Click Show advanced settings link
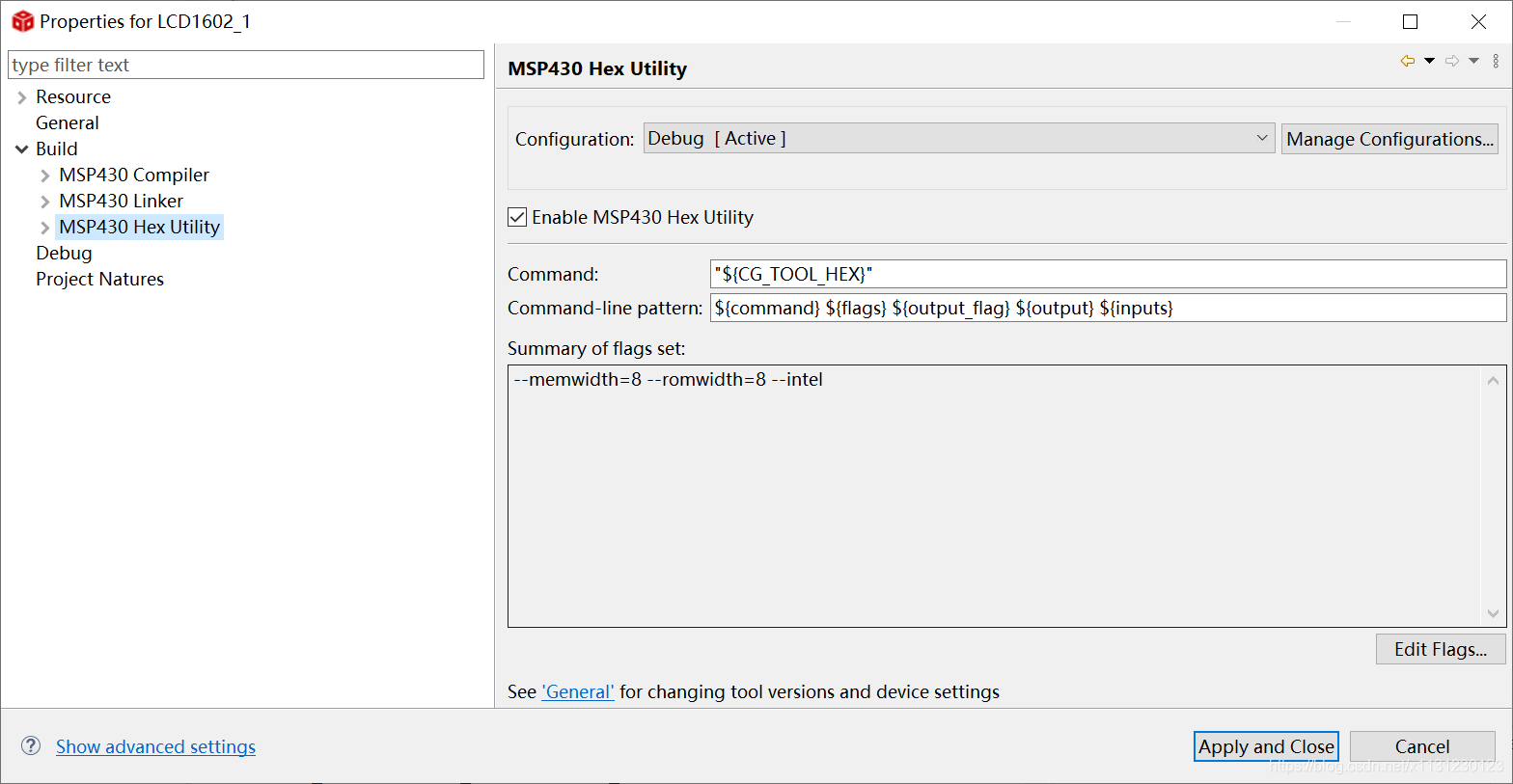The width and height of the screenshot is (1513, 784). point(155,746)
